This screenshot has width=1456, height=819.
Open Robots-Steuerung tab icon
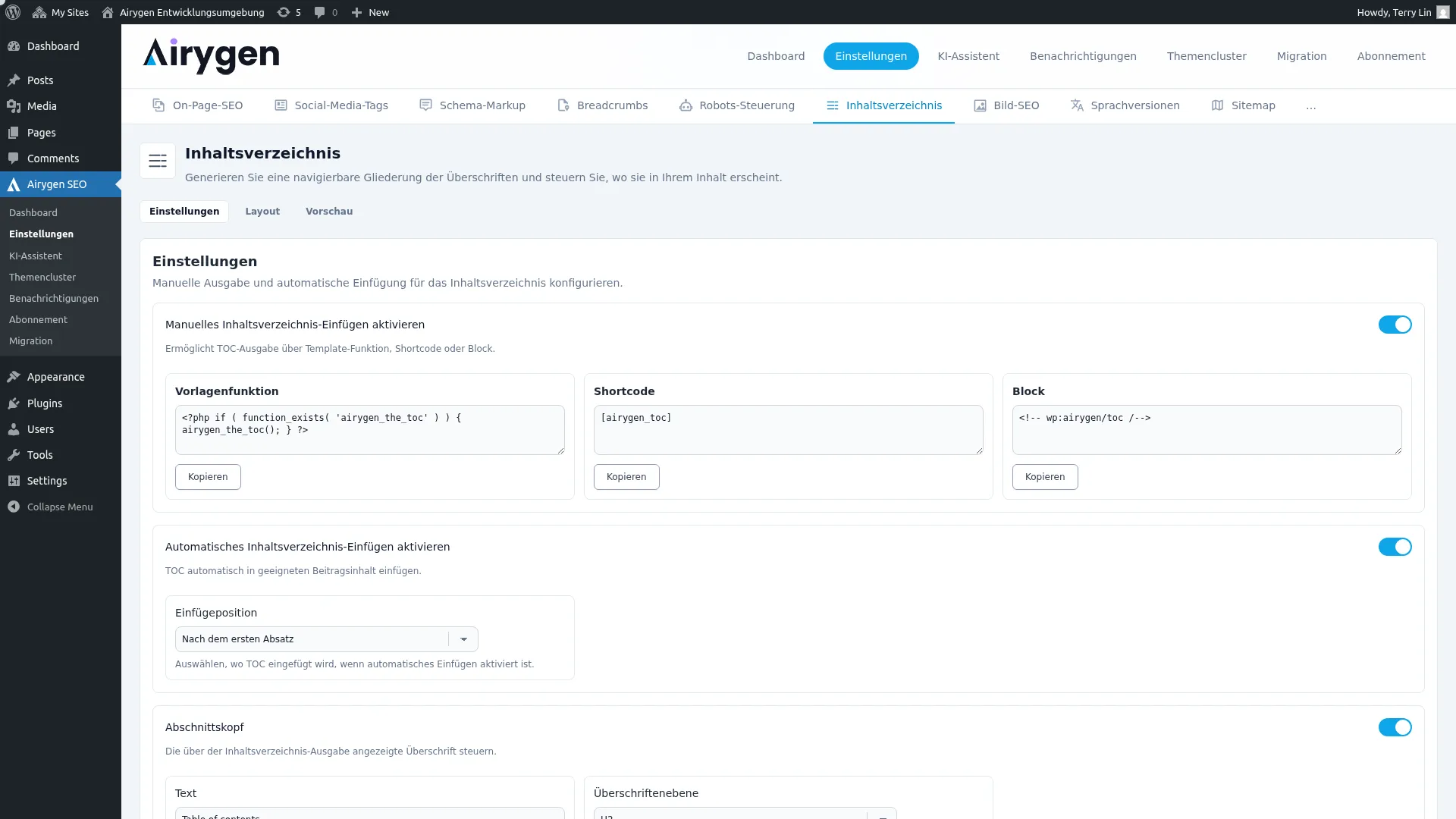click(686, 105)
